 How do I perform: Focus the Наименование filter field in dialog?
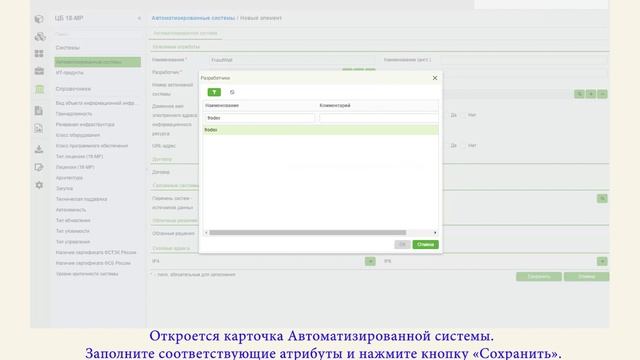point(260,118)
